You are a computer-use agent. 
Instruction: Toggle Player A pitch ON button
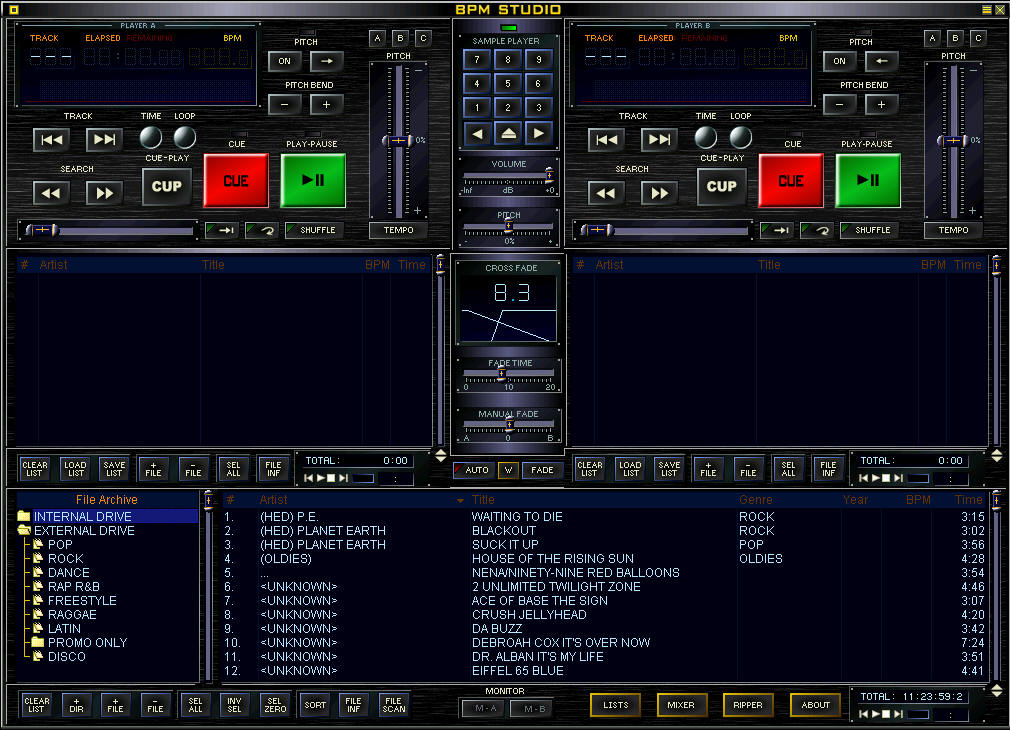285,61
